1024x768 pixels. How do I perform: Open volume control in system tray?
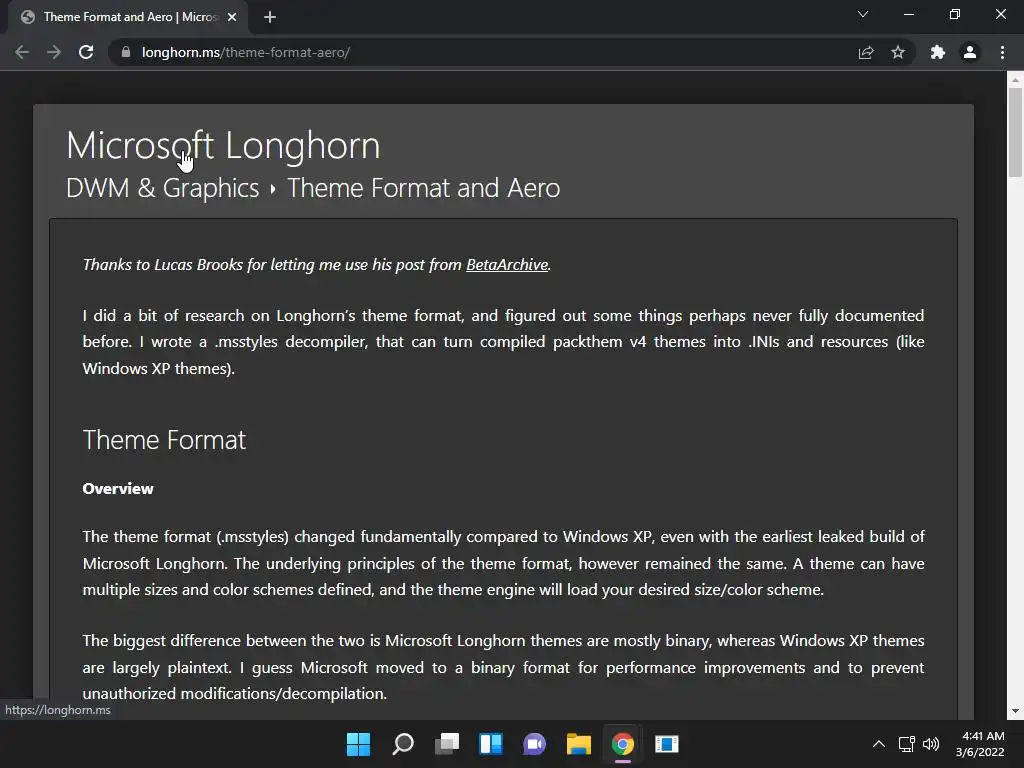coord(931,744)
